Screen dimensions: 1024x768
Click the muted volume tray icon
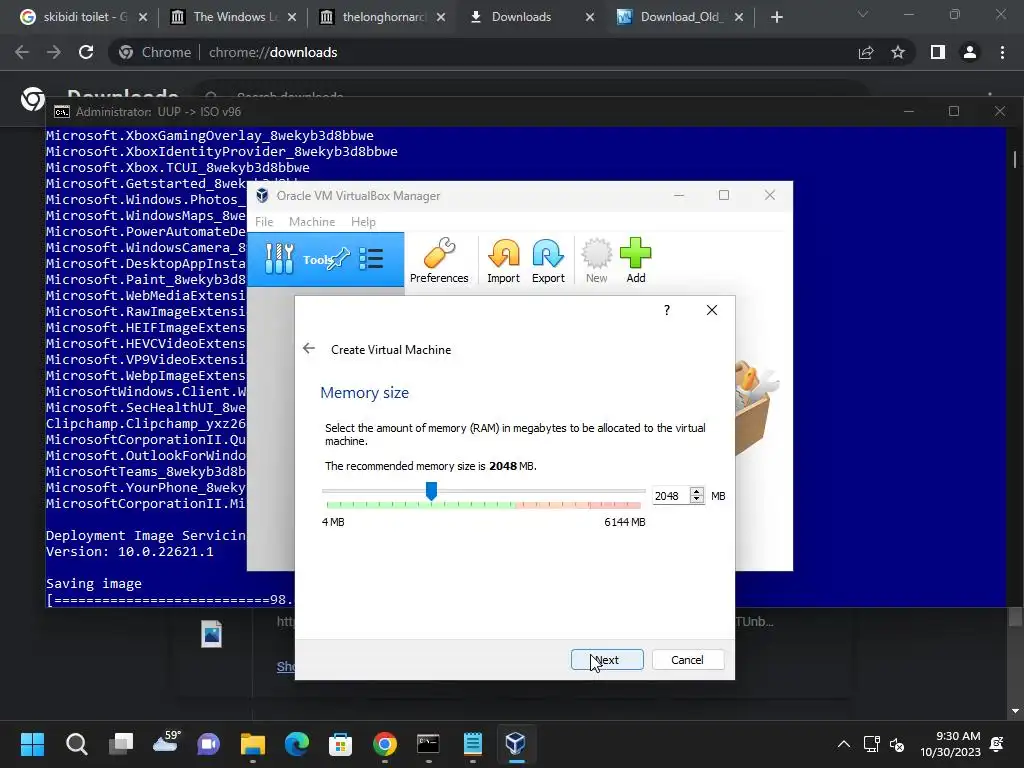(897, 744)
